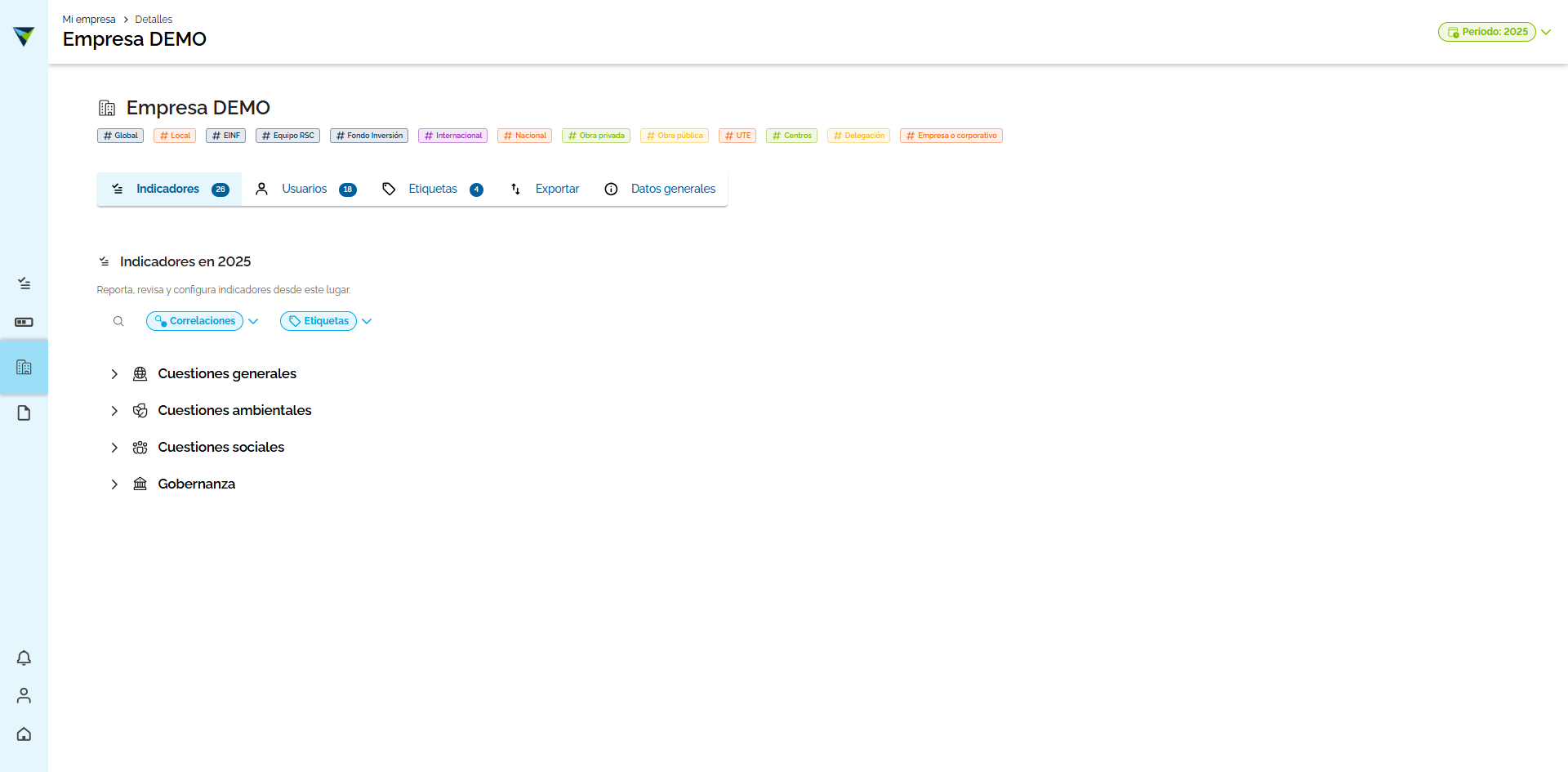Screen dimensions: 1568x772
Task: Open user profile icon in sidebar
Action: click(24, 695)
